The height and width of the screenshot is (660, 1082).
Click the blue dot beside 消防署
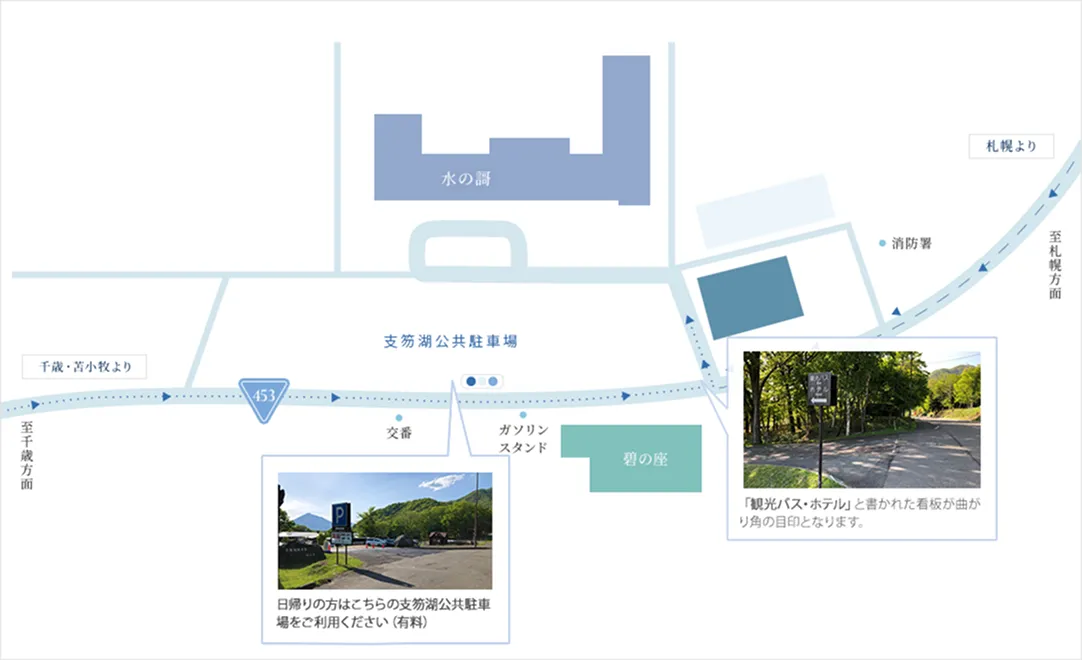tap(882, 243)
